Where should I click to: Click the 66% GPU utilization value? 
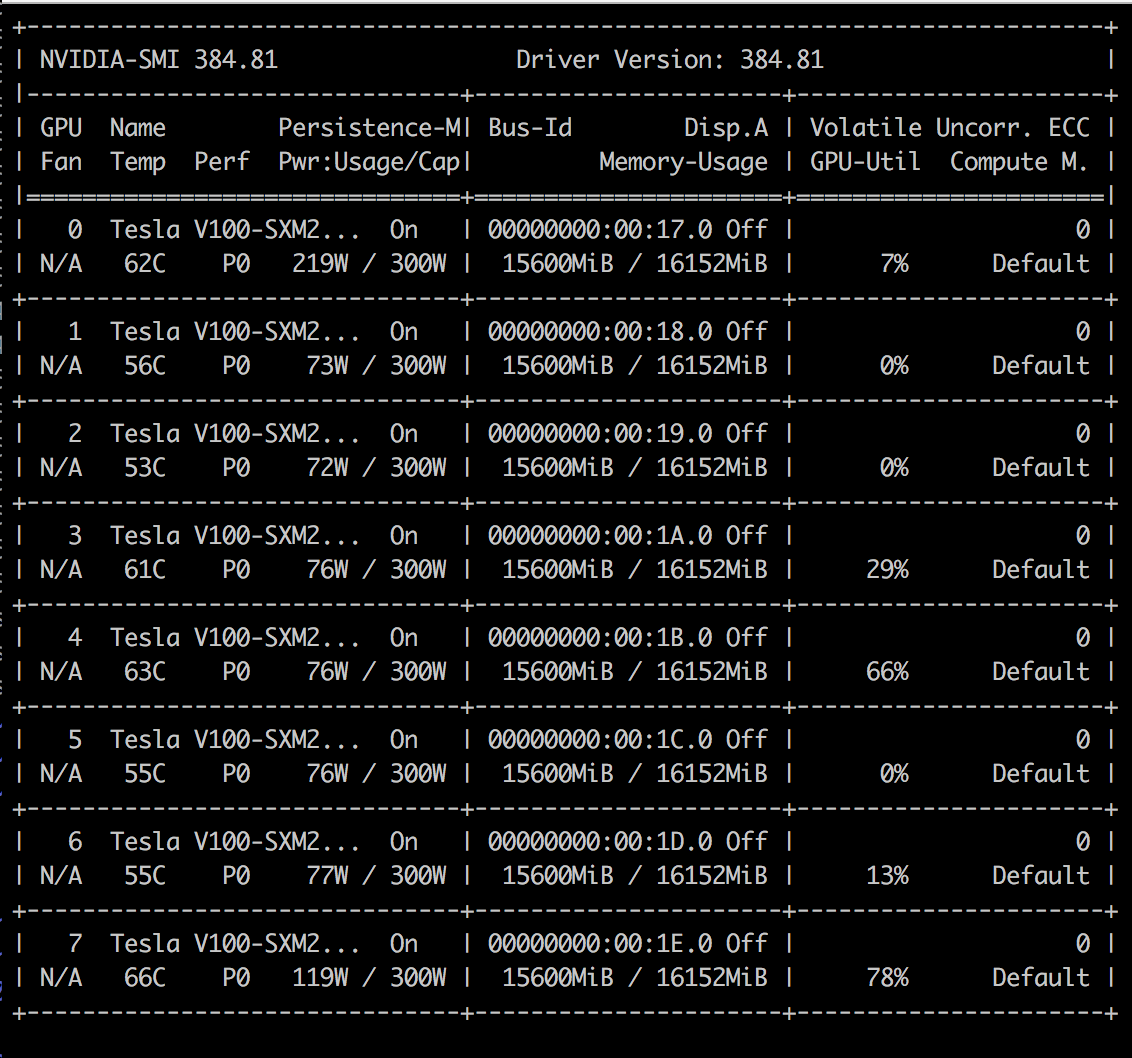tap(887, 672)
